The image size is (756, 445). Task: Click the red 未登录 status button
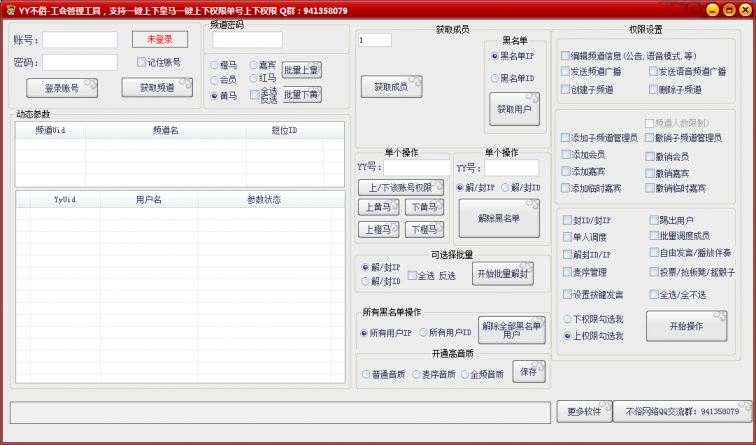coord(160,40)
